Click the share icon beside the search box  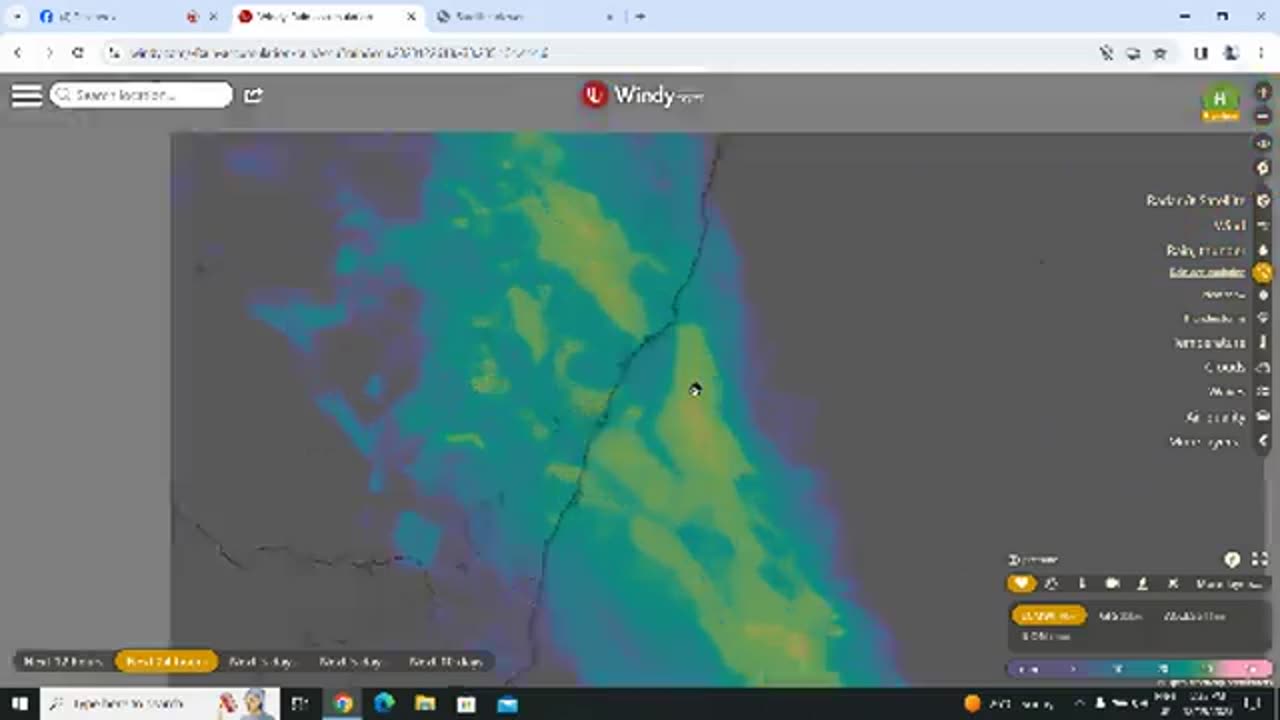coord(253,95)
